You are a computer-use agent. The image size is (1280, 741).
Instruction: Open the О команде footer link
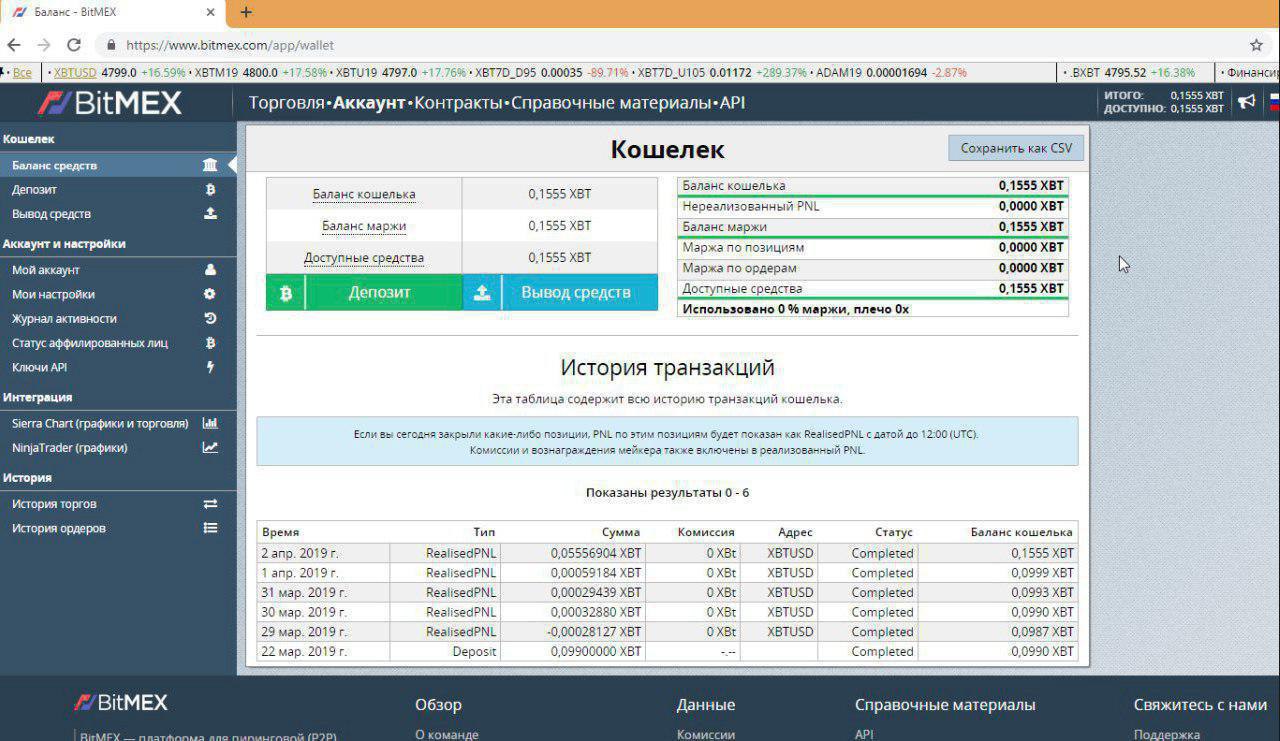[x=447, y=734]
